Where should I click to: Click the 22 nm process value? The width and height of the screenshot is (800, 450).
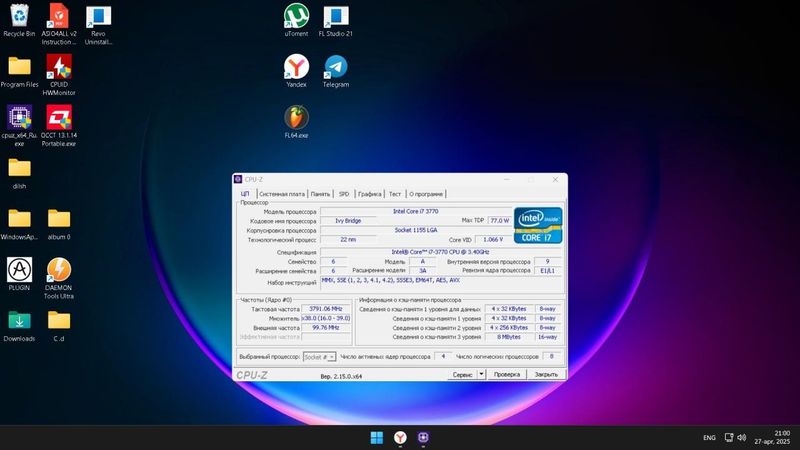(x=348, y=240)
